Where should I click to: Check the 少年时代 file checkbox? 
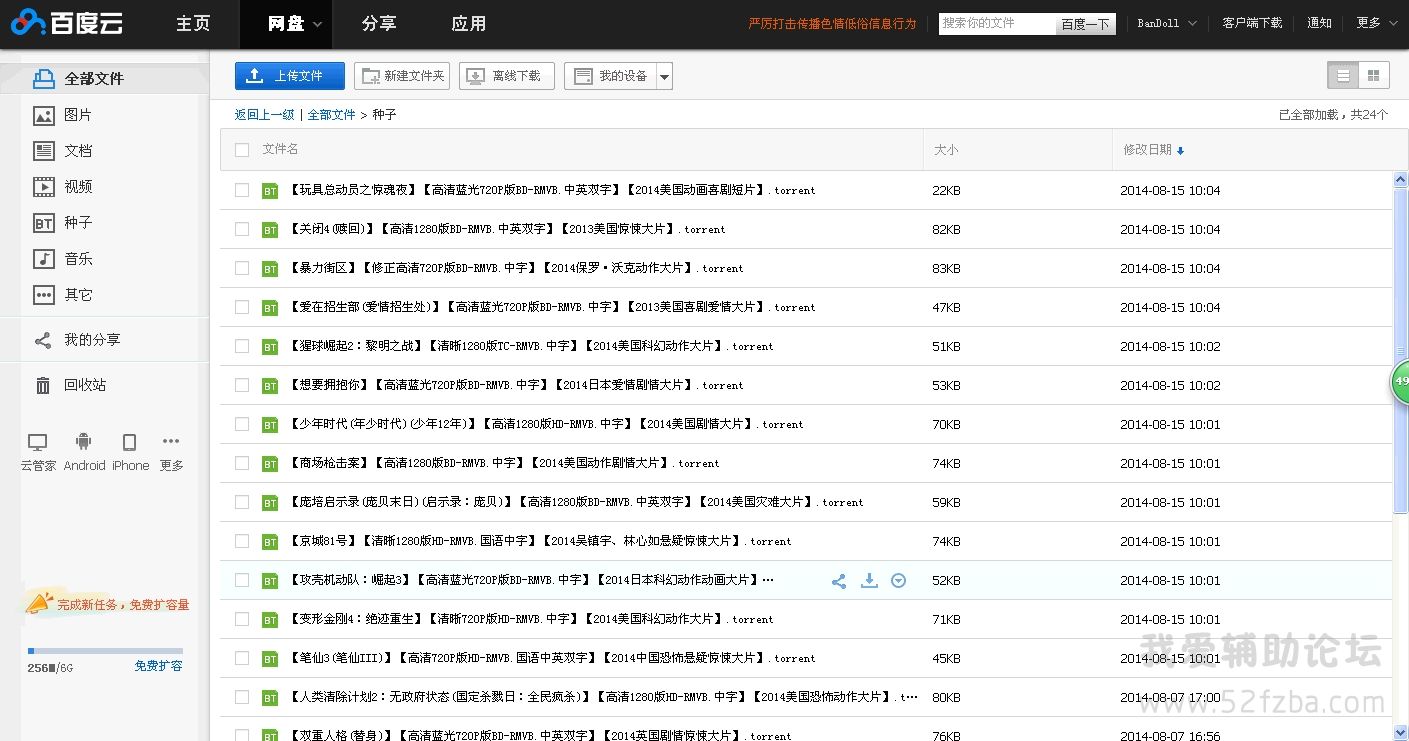242,424
